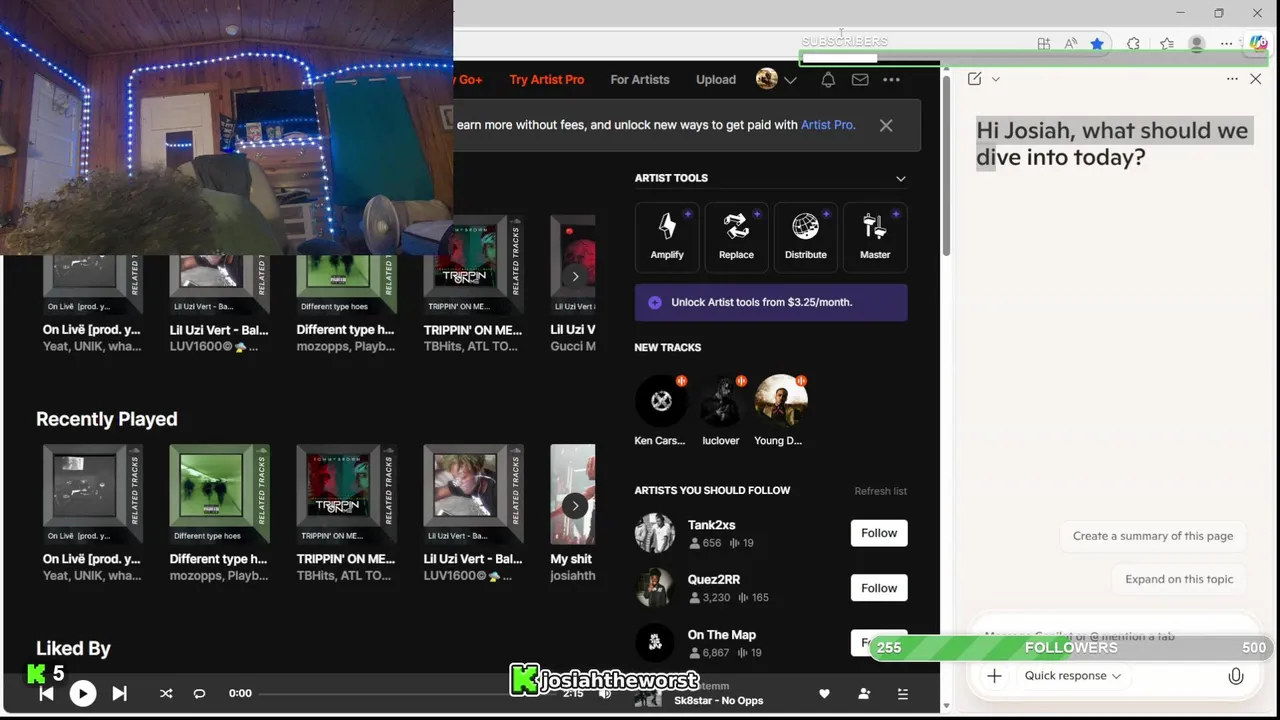This screenshot has height=720, width=1280.
Task: Open the browser favorites list icon
Action: tap(1166, 44)
